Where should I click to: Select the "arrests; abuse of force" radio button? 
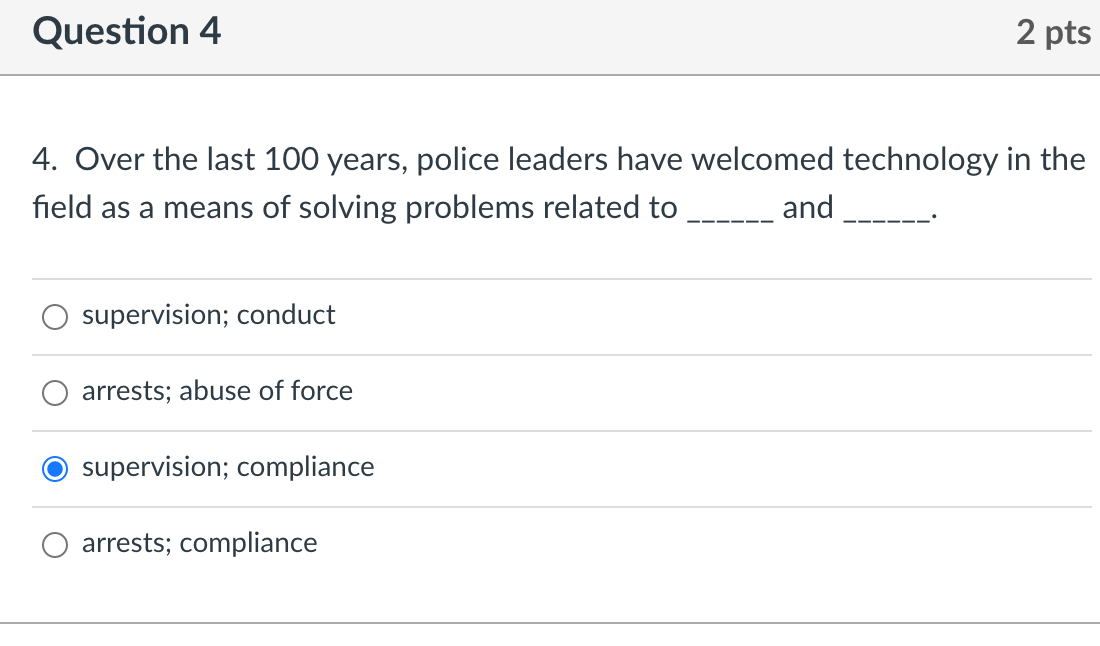(x=55, y=393)
